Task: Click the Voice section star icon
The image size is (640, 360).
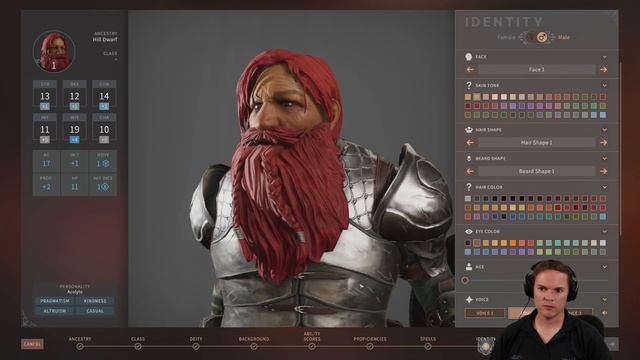Action: [x=469, y=300]
